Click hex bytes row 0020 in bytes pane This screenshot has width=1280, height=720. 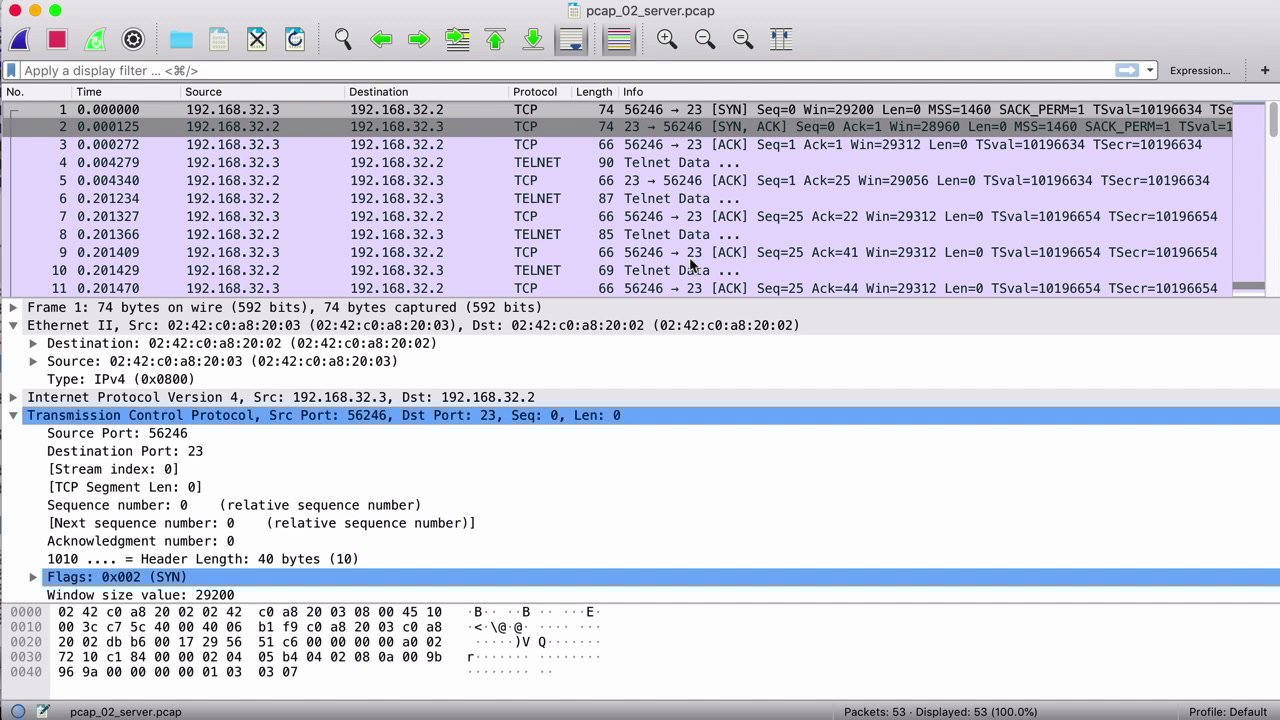tap(250, 641)
